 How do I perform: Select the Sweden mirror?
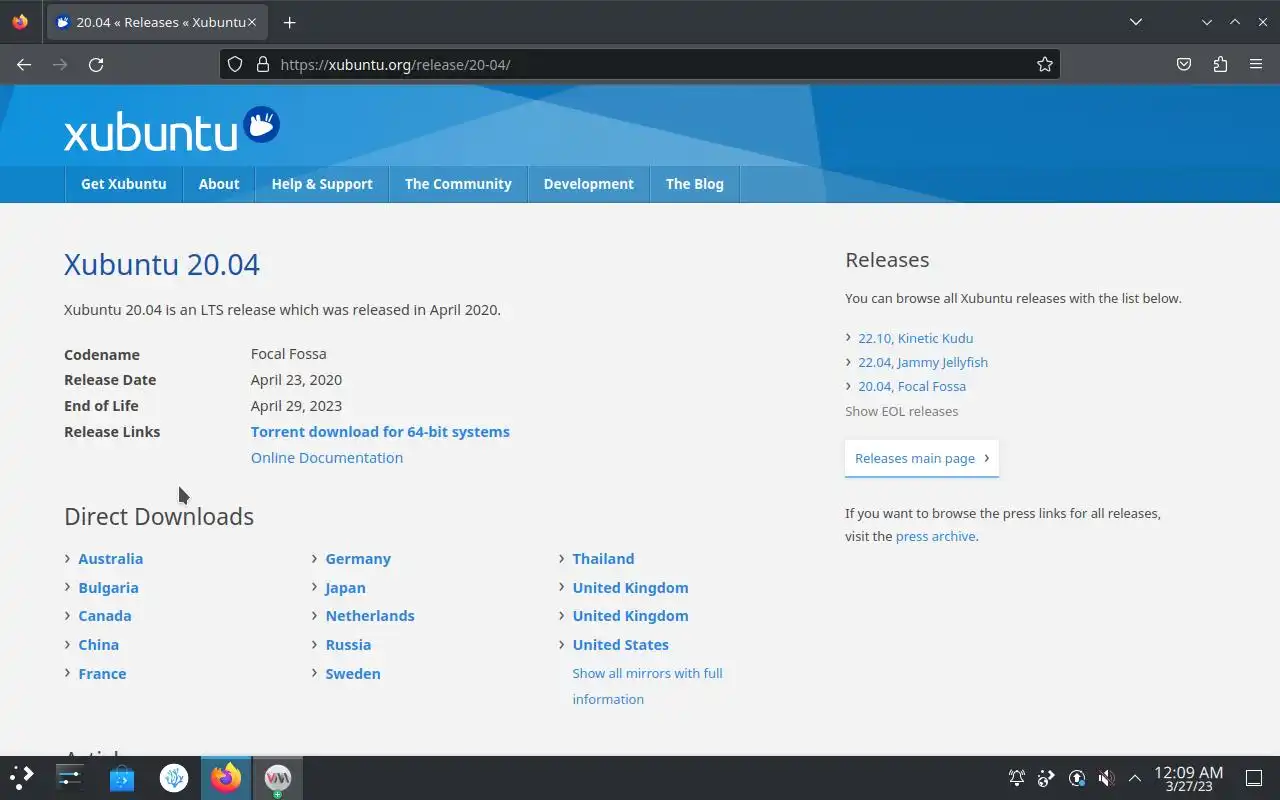coord(353,674)
